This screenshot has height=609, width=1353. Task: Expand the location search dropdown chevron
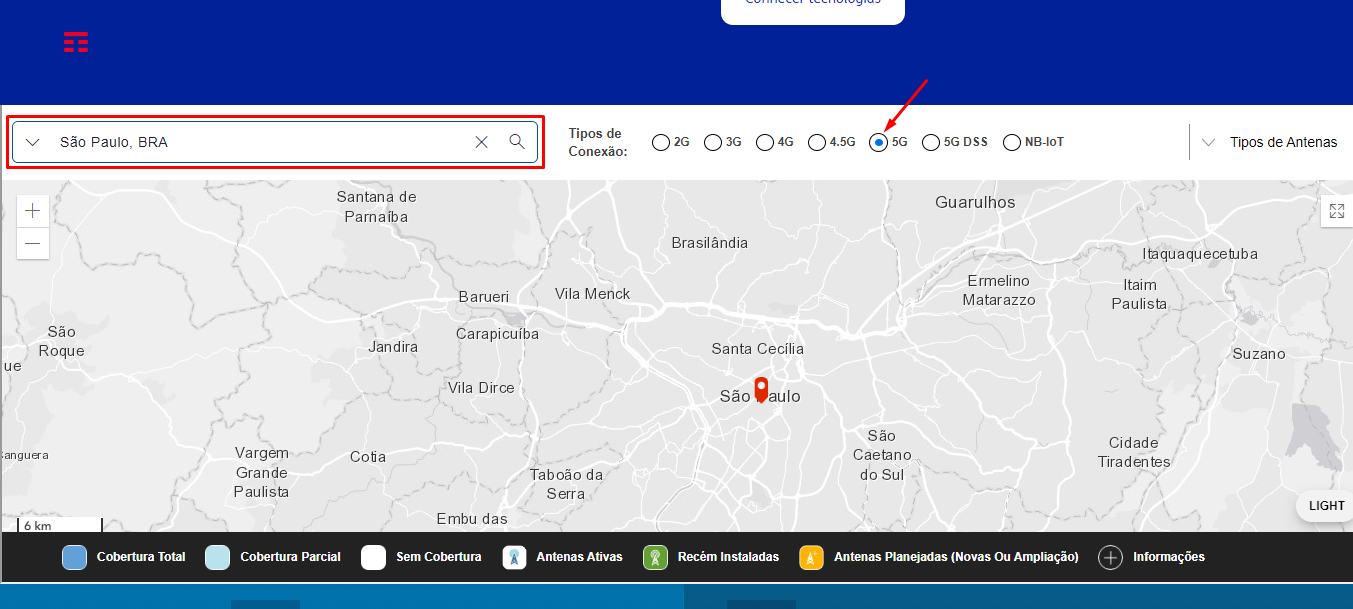[x=33, y=142]
